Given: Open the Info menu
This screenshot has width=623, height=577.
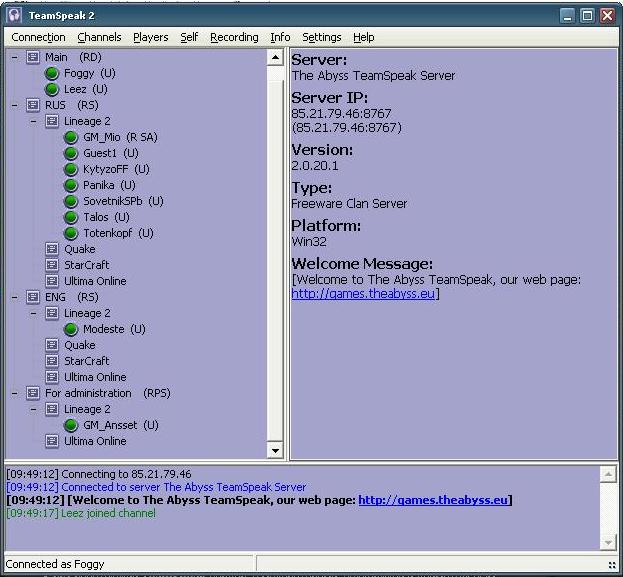Looking at the screenshot, I should [280, 37].
